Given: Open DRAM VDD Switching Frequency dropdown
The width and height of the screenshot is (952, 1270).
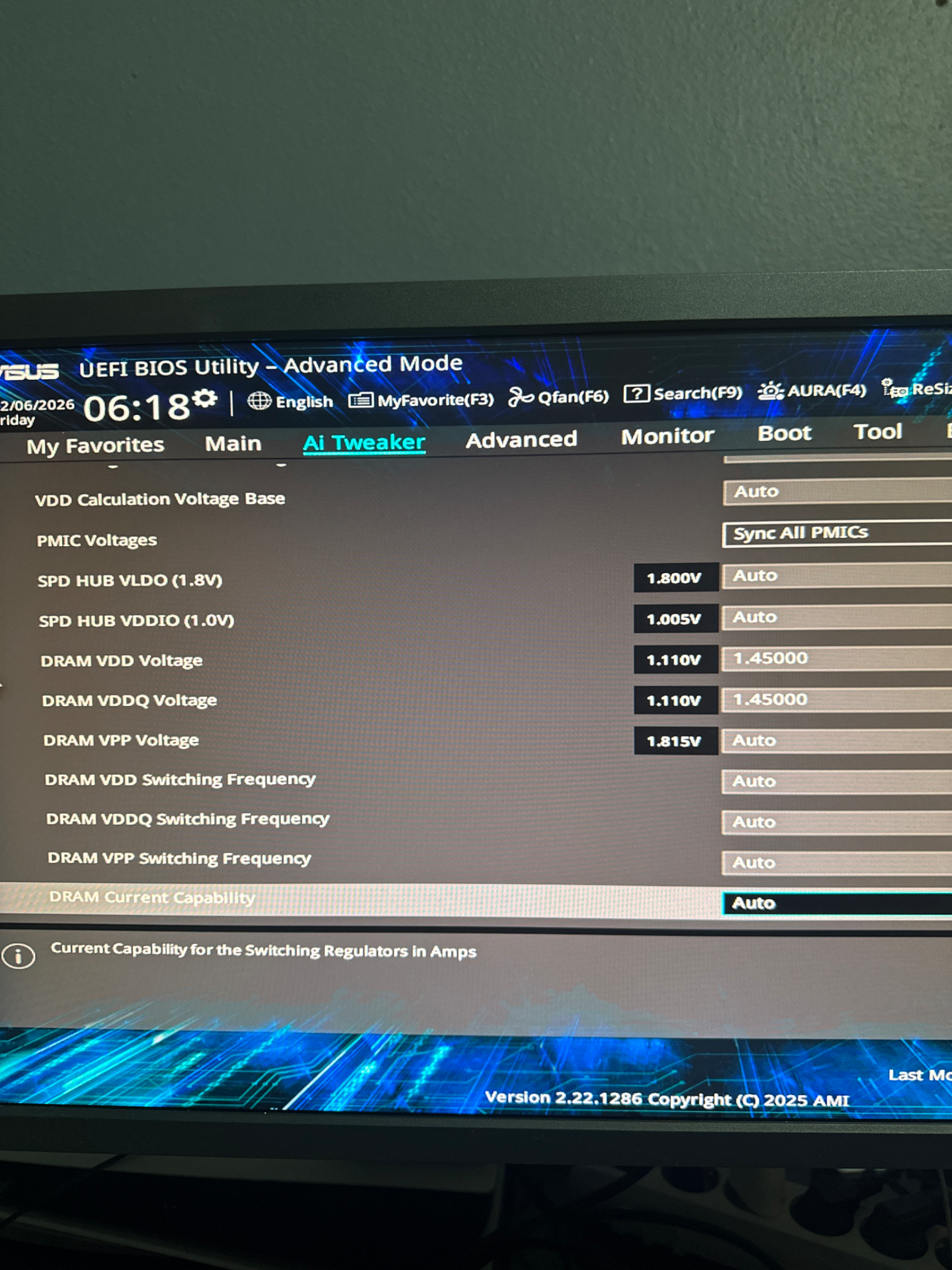Looking at the screenshot, I should coord(837,781).
